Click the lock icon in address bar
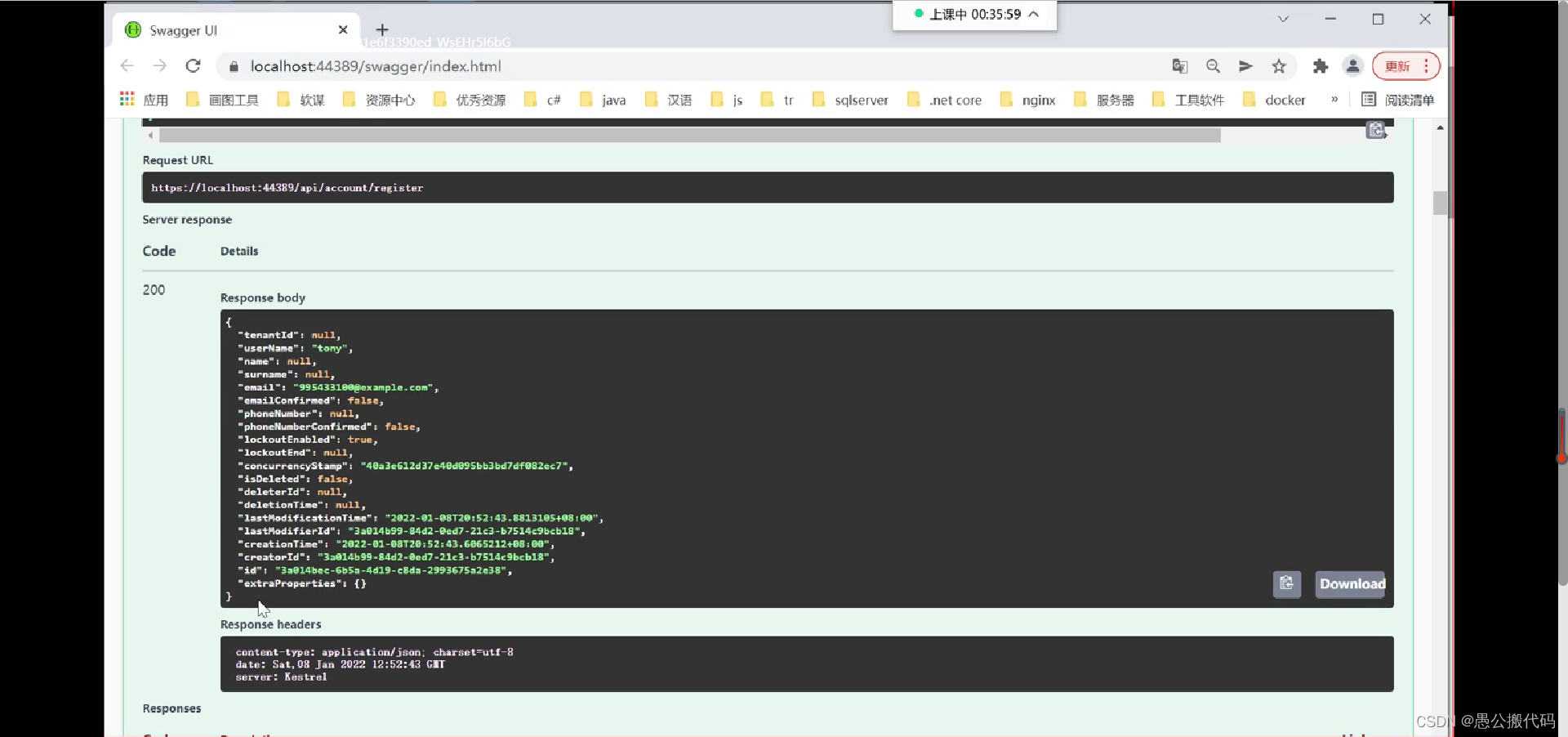Viewport: 1568px width, 737px height. [234, 66]
